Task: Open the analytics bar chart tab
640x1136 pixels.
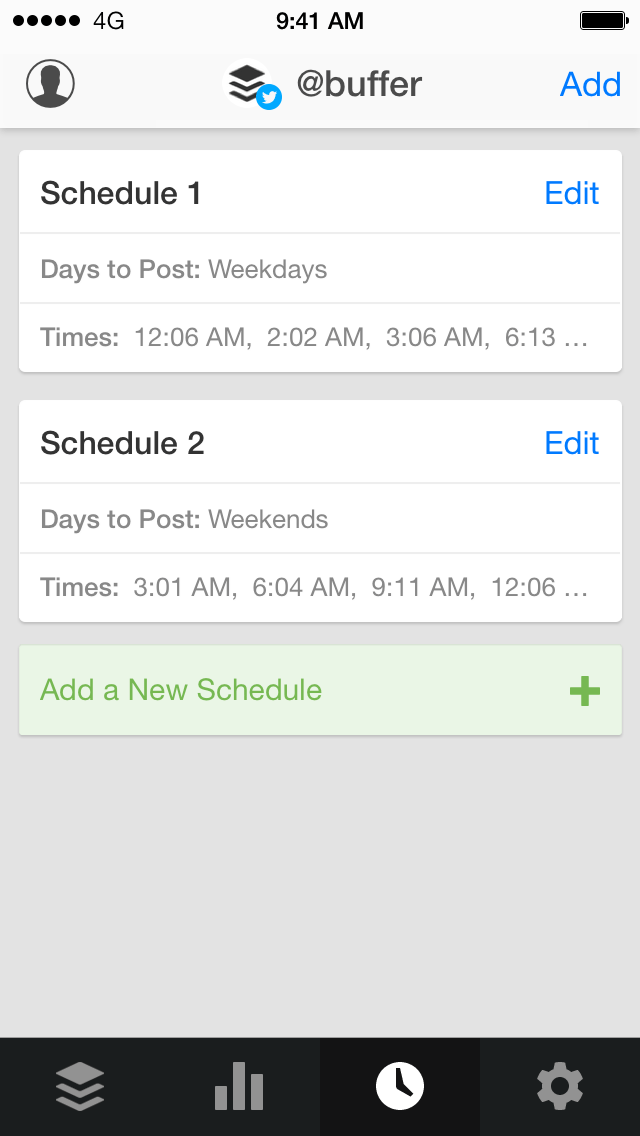Action: tap(238, 1086)
